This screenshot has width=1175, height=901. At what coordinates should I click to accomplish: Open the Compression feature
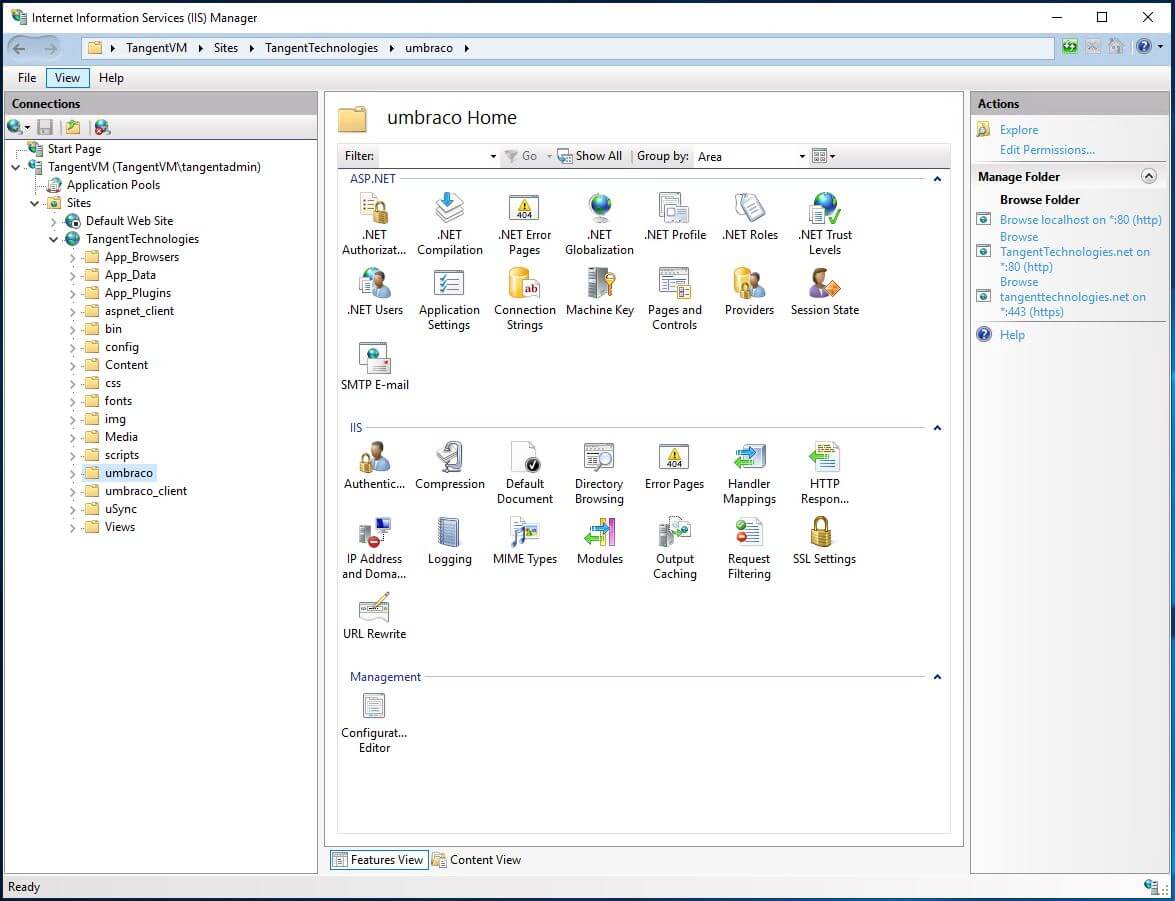[450, 465]
